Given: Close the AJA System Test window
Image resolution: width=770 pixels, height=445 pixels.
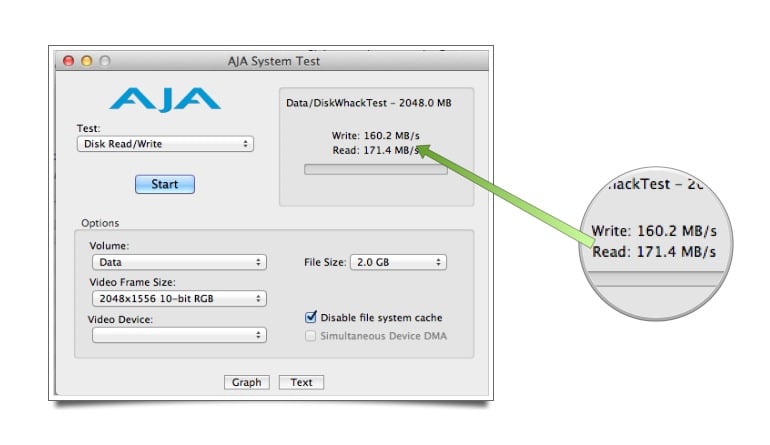Looking at the screenshot, I should 68,61.
